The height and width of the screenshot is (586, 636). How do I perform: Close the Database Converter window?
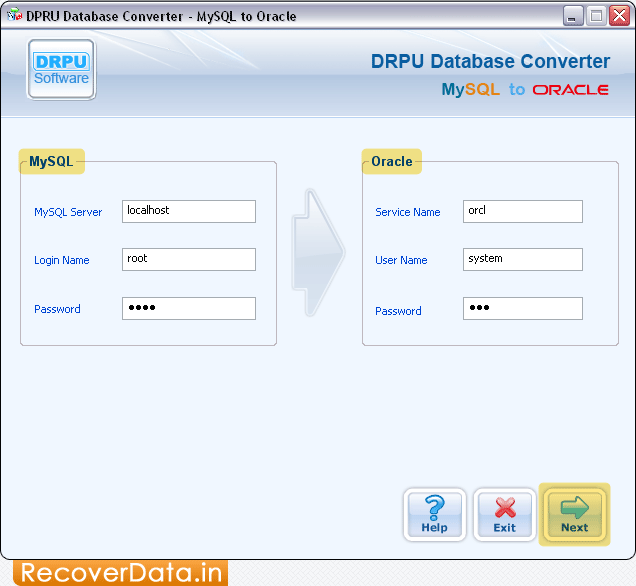pyautogui.click(x=619, y=16)
